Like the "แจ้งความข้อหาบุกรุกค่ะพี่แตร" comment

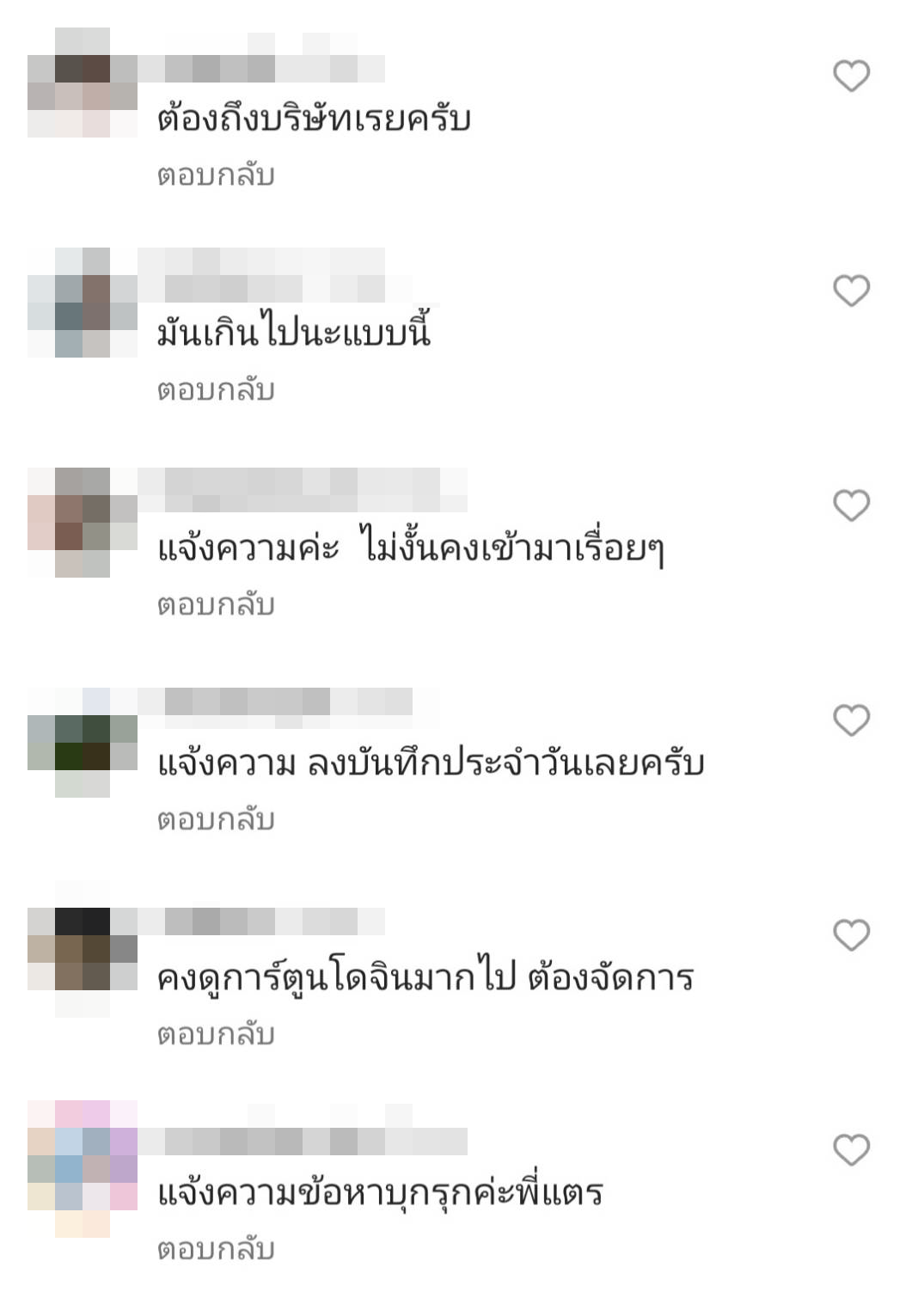(x=851, y=1150)
